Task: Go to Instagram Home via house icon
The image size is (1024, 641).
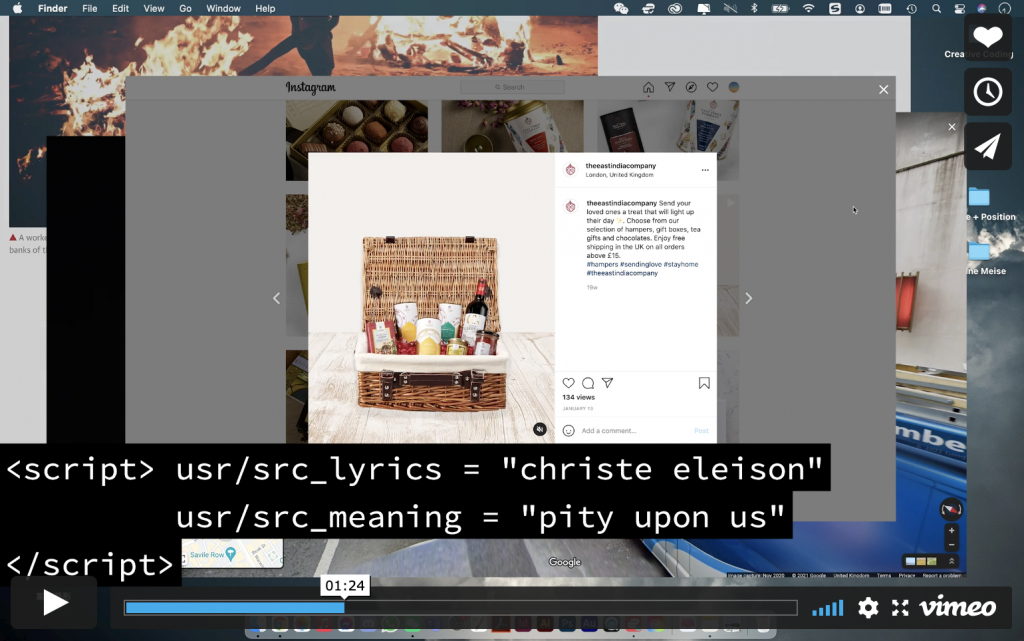Action: click(x=648, y=87)
